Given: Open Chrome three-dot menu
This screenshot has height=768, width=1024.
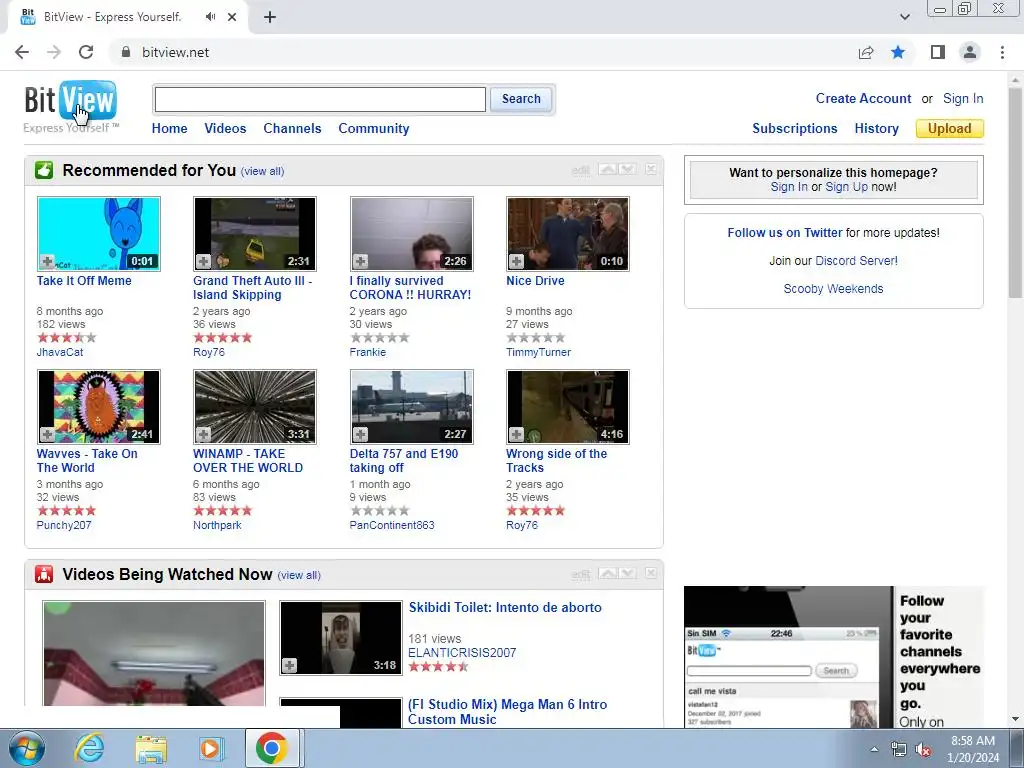Looking at the screenshot, I should coord(1002,52).
